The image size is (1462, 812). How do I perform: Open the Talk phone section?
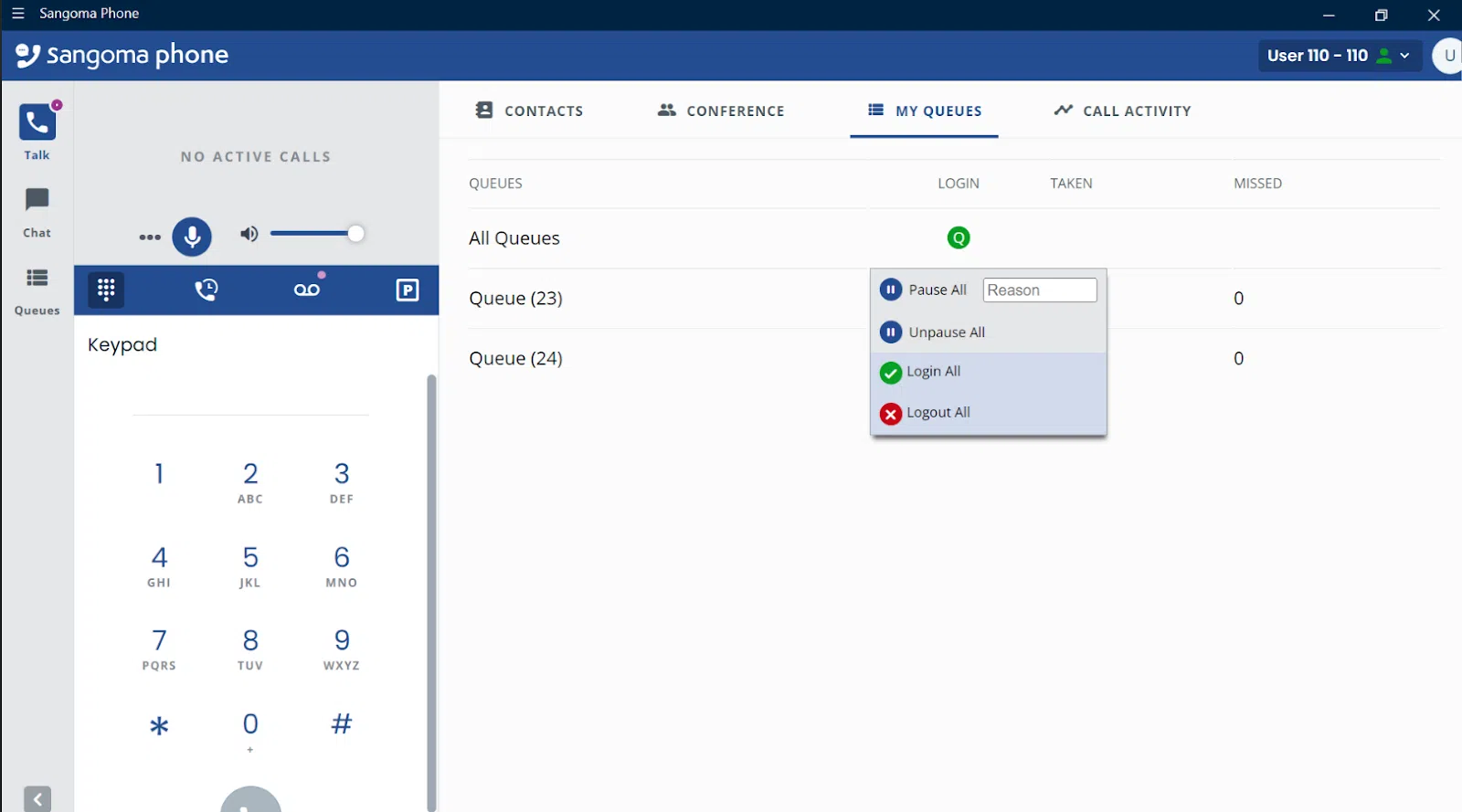tap(37, 132)
